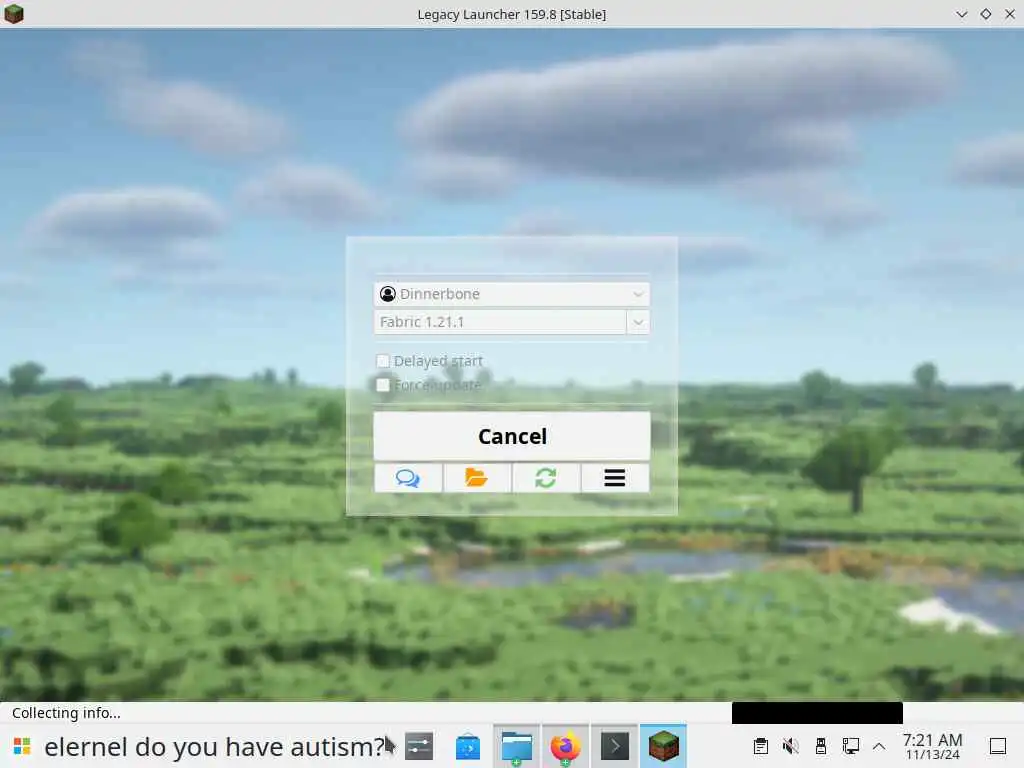Click the Fabric 1.21.1 version field
The width and height of the screenshot is (1024, 768).
pyautogui.click(x=500, y=322)
